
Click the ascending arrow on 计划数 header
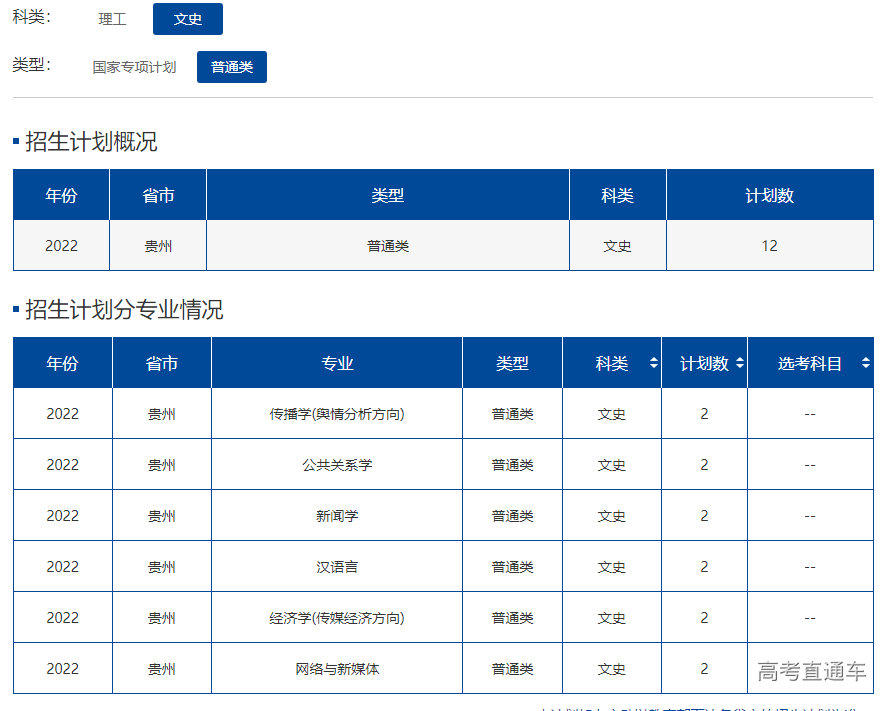pyautogui.click(x=740, y=357)
